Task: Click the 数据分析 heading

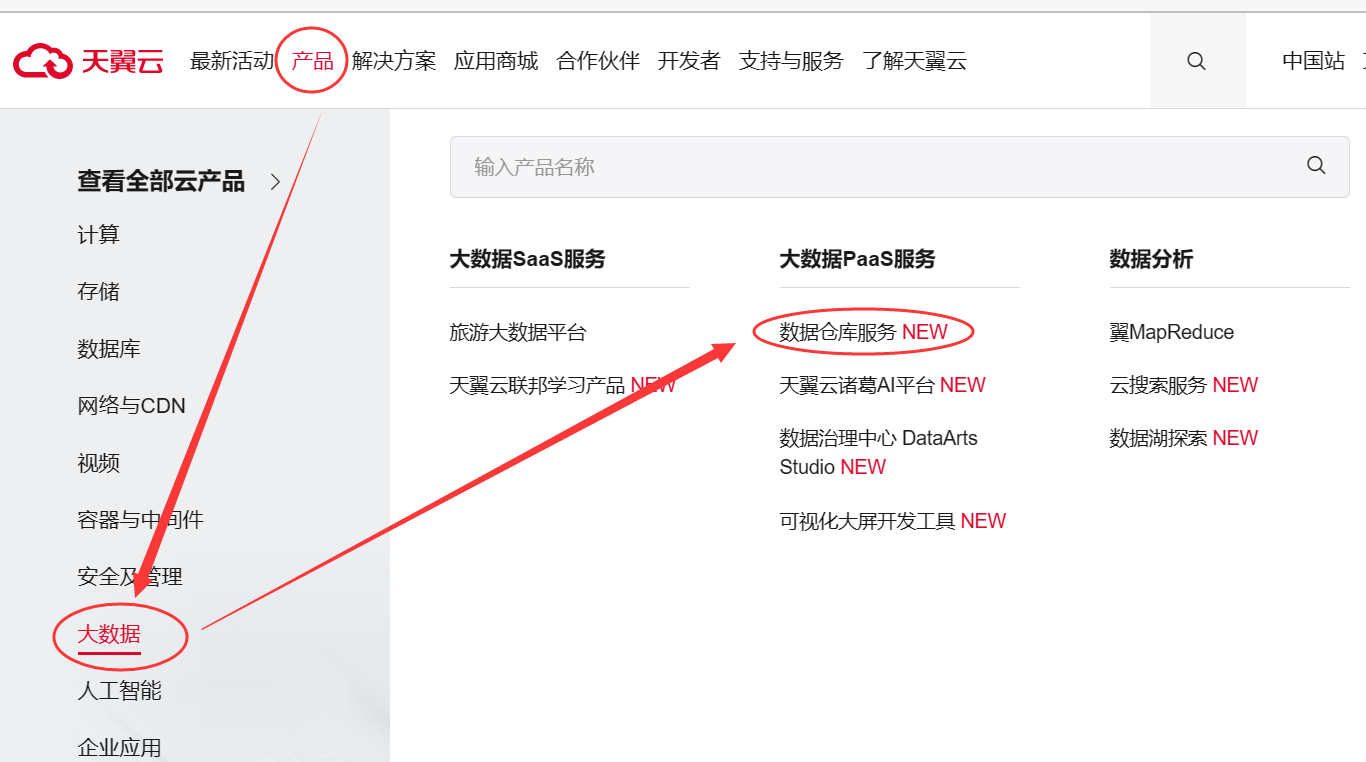Action: 1152,259
